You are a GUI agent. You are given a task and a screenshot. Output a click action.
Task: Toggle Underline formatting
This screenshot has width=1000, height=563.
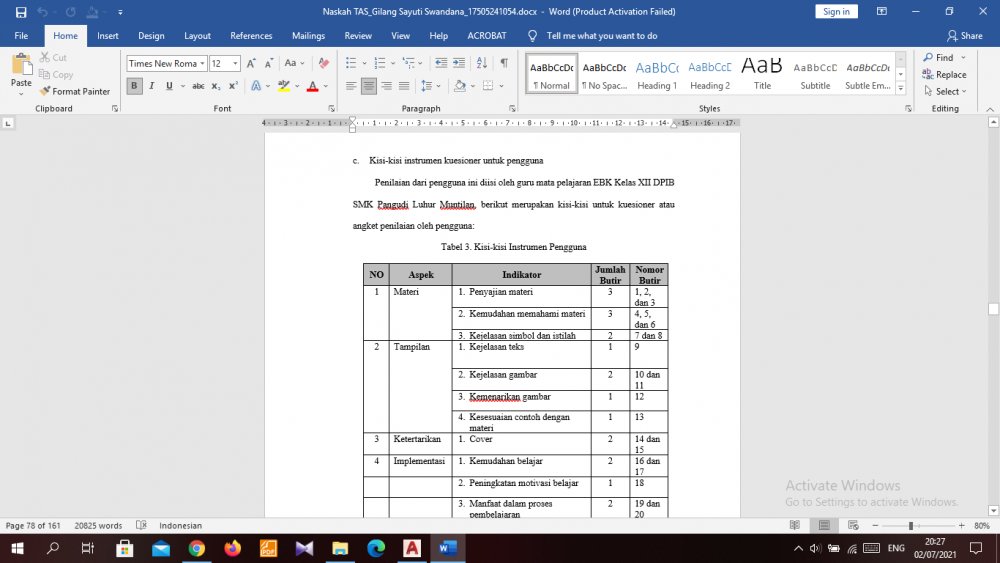(169, 85)
